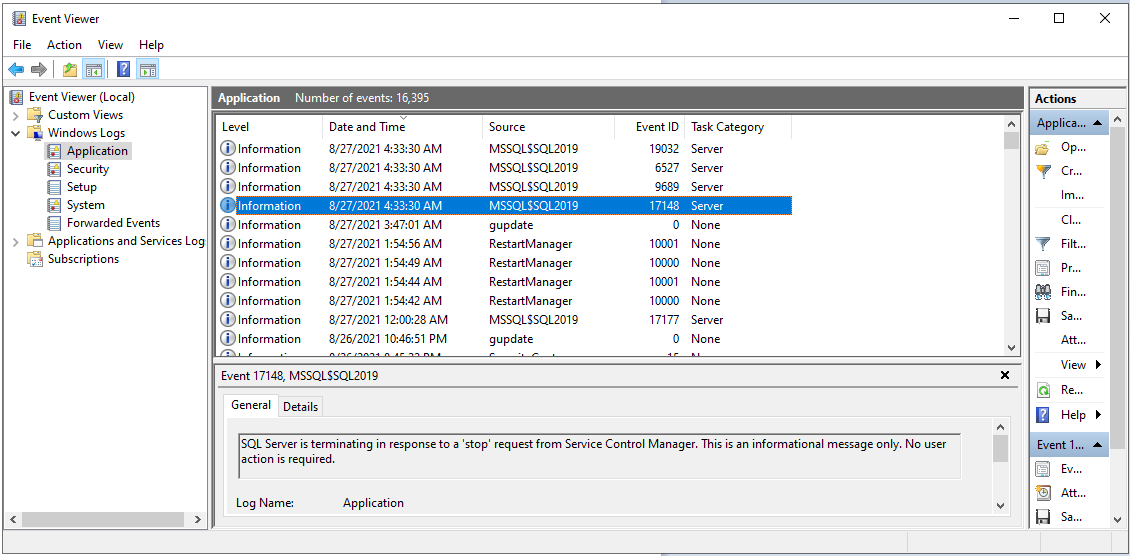Sort by the Source column header
1130x556 pixels.
548,127
